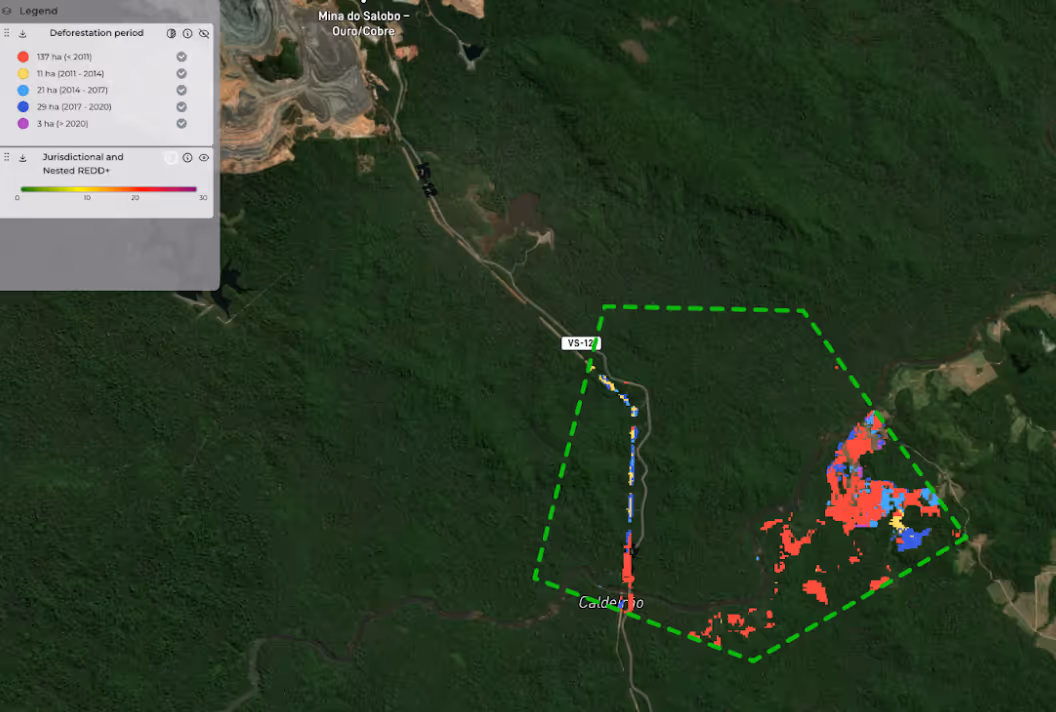Toggle the 29 ha (2017 - 2020) checkbox
Image resolution: width=1056 pixels, height=712 pixels.
point(181,107)
